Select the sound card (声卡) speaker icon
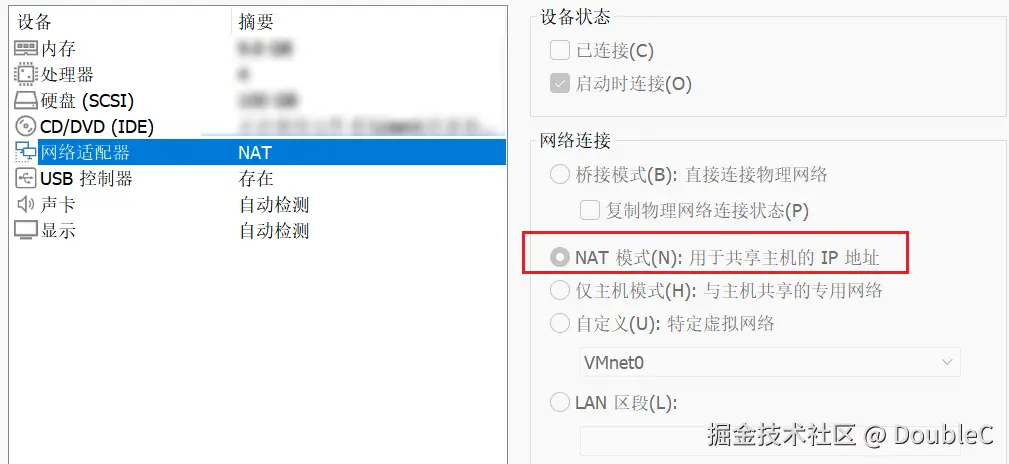The width and height of the screenshot is (1009, 464). (x=26, y=205)
